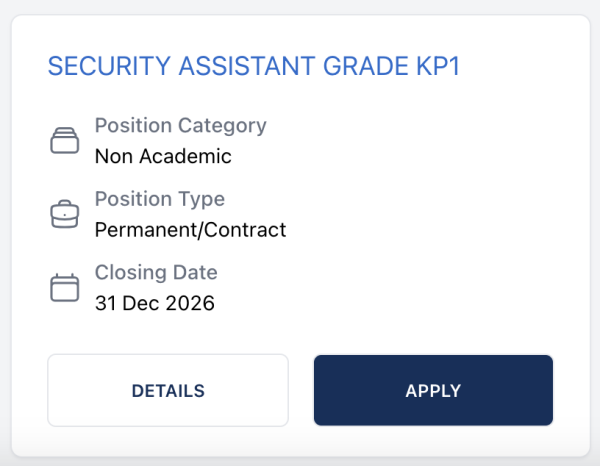
Task: Click the Non Academic value text
Action: click(x=162, y=156)
